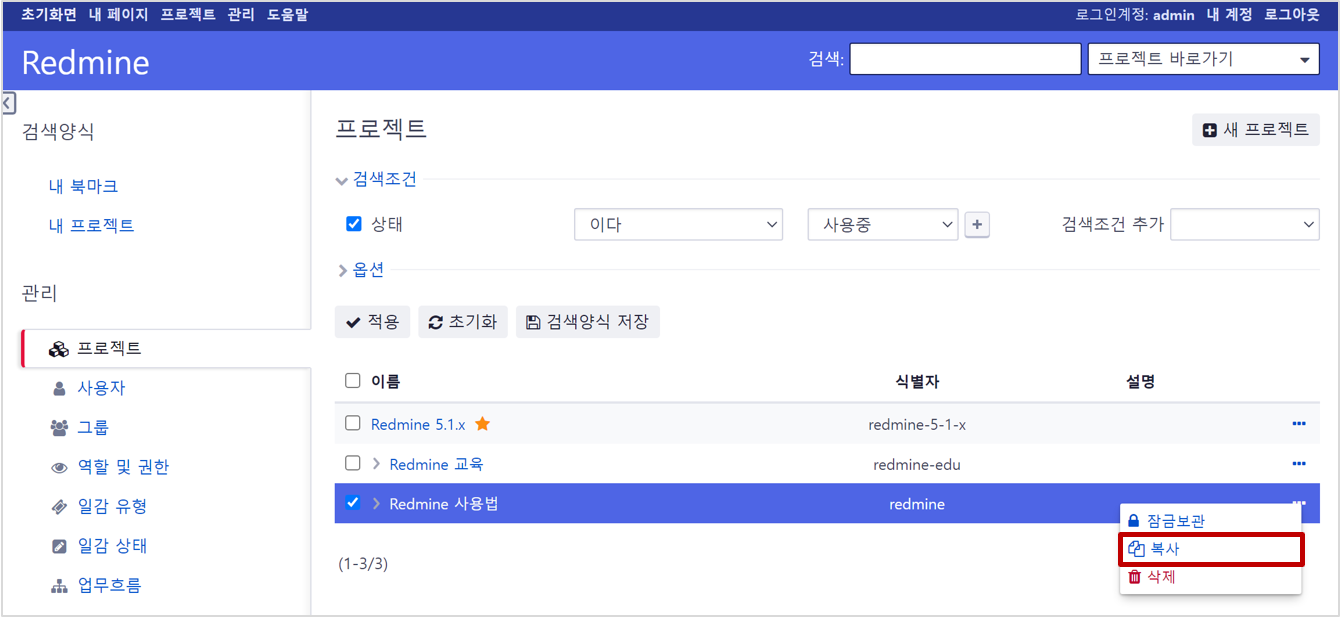Open the actions ellipsis for Redmine 5.1.x

1299,424
